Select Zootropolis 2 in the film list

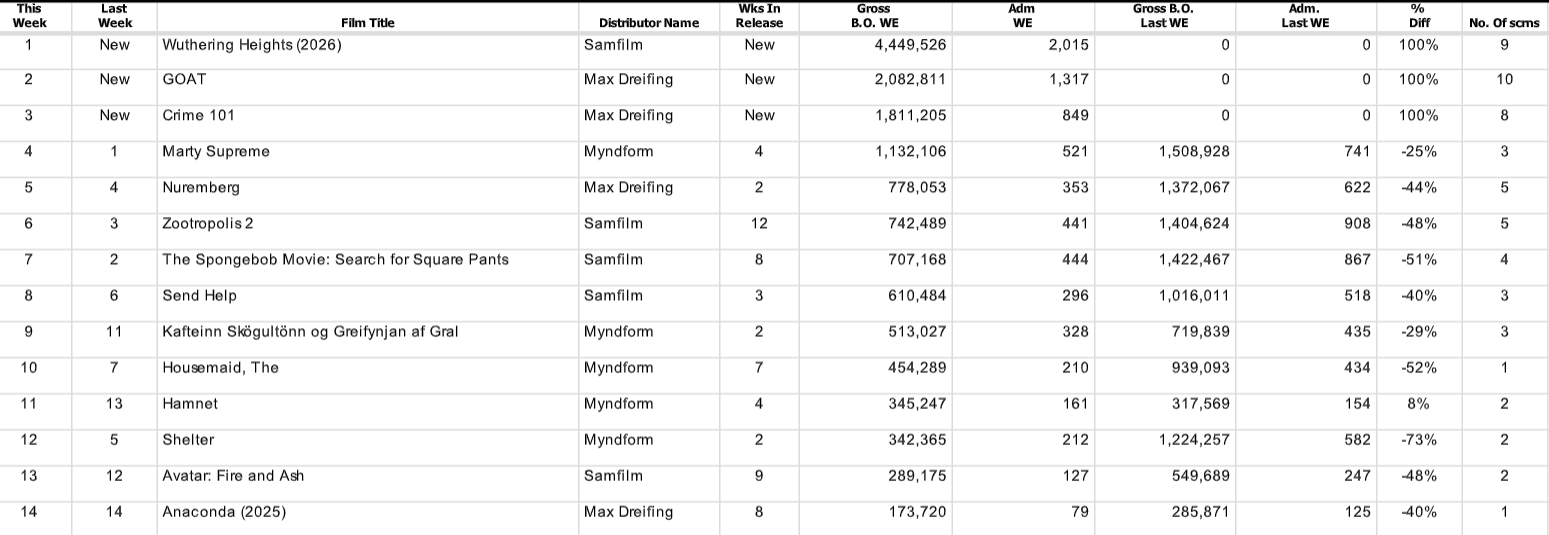[209, 224]
